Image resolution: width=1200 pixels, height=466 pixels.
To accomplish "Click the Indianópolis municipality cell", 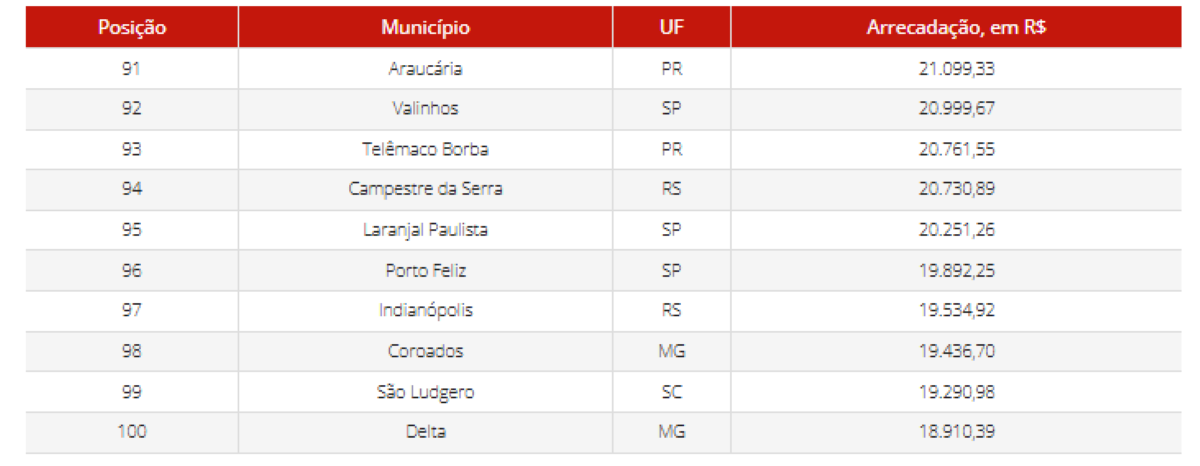I will 425,311.
